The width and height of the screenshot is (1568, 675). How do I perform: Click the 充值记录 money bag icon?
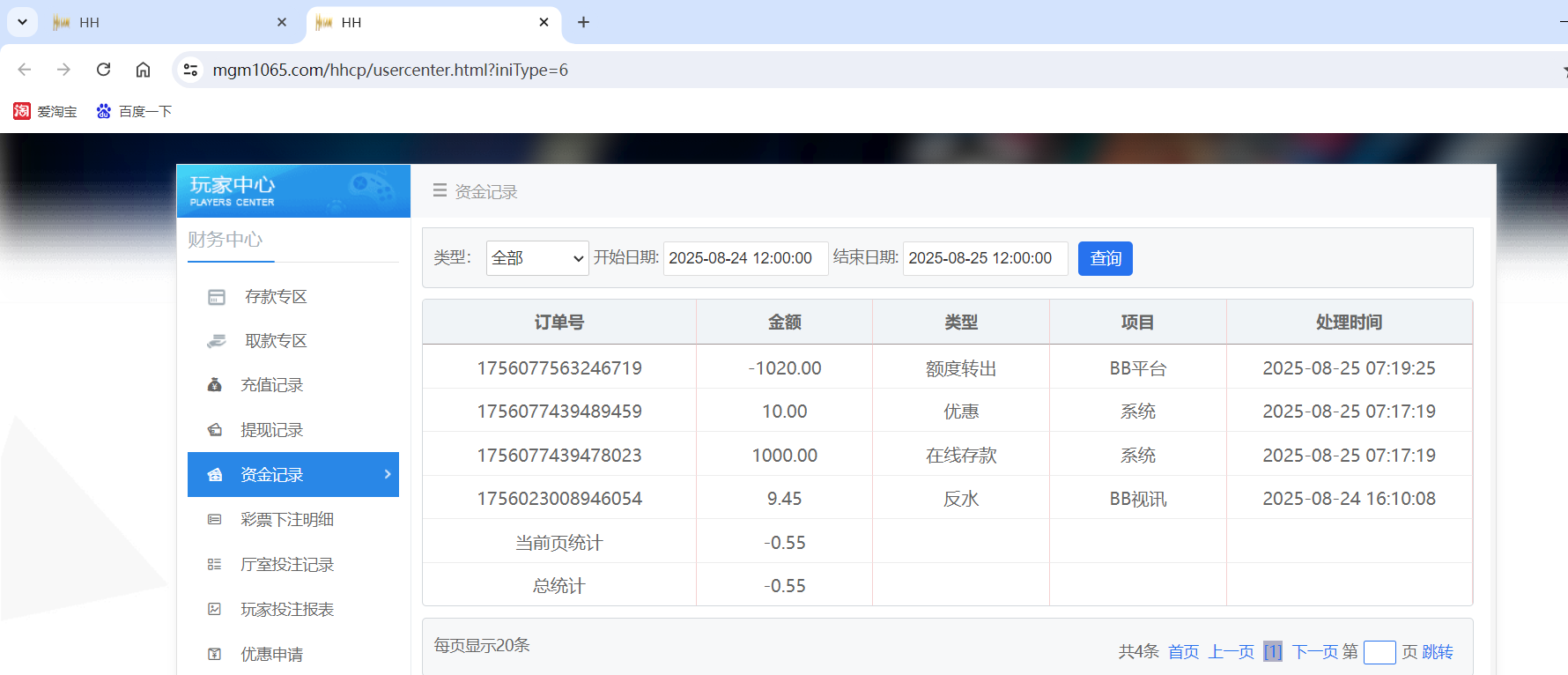(x=214, y=385)
